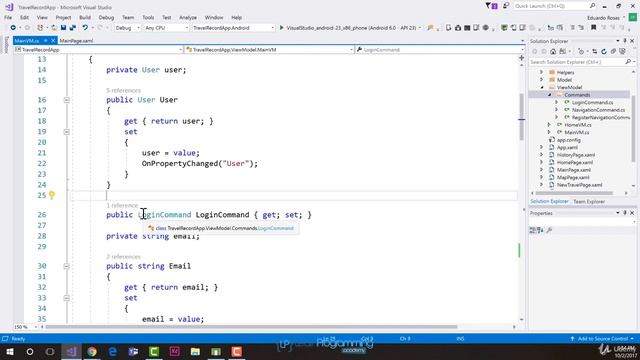This screenshot has width=640, height=360.
Task: Click the Collapse All icon in Solution Explorer
Action: click(x=613, y=52)
